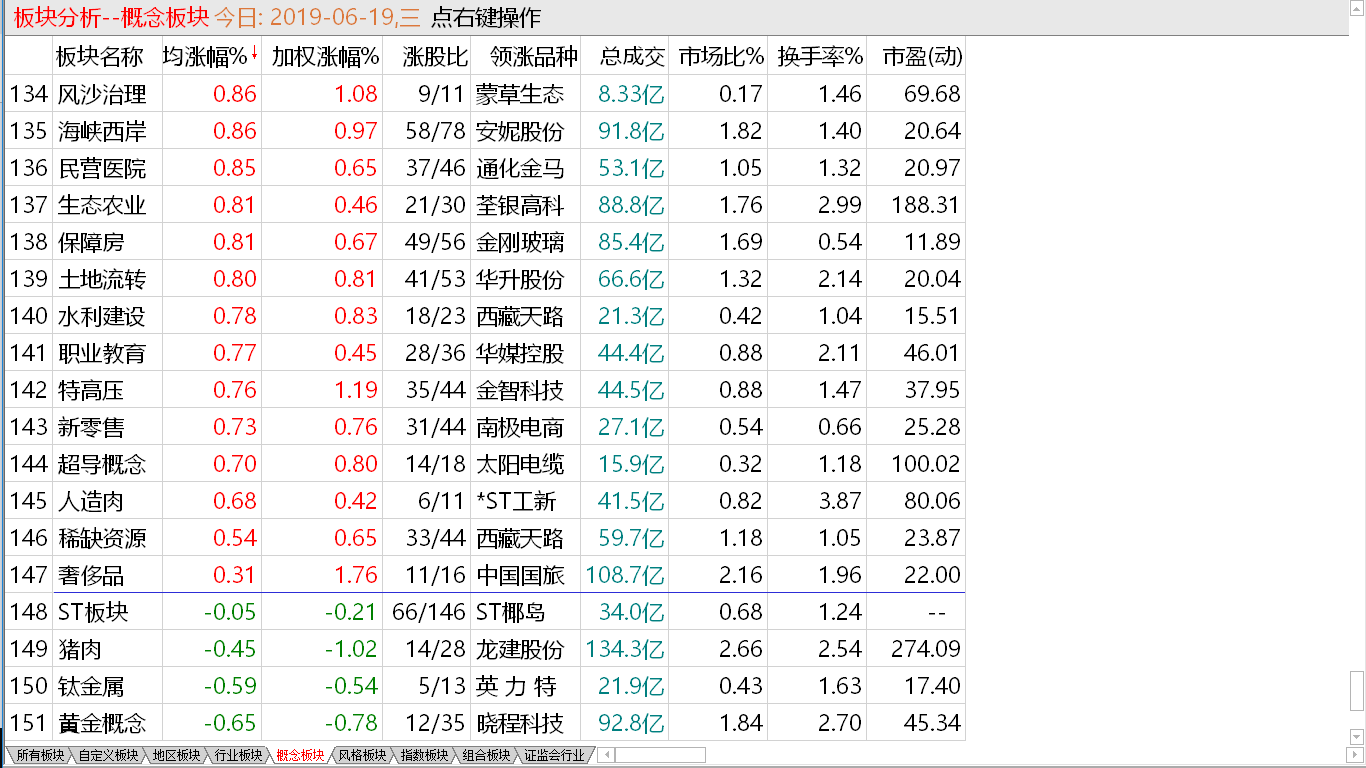Sort by the 加权涨幅% column header

pos(324,57)
